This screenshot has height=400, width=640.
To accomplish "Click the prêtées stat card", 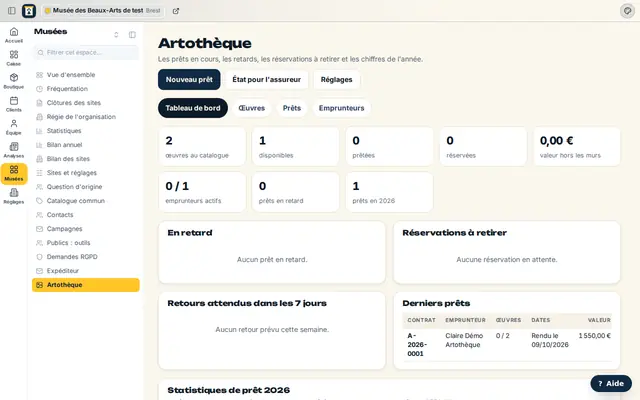I will pos(389,147).
